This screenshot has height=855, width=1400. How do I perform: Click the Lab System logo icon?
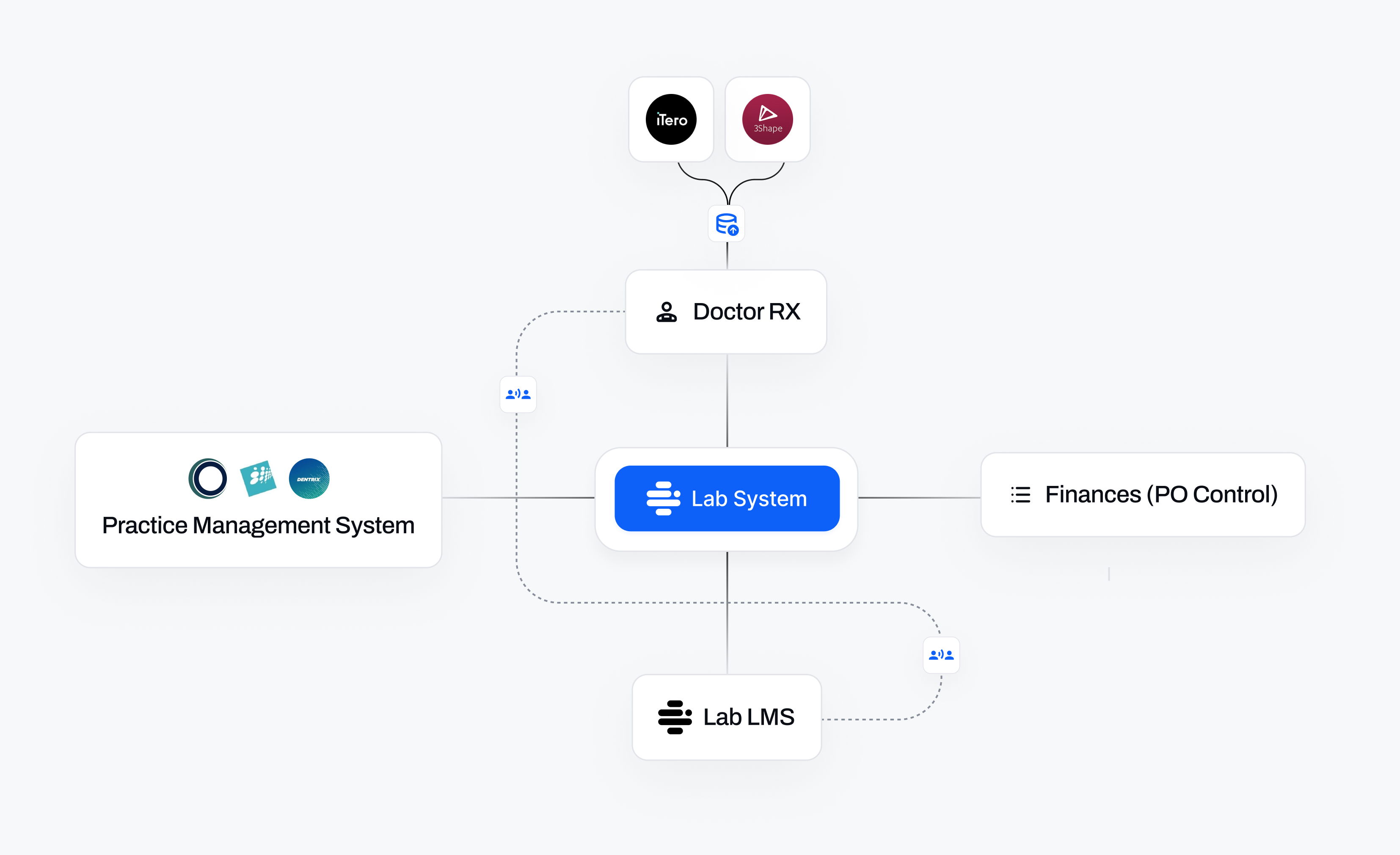tap(663, 498)
